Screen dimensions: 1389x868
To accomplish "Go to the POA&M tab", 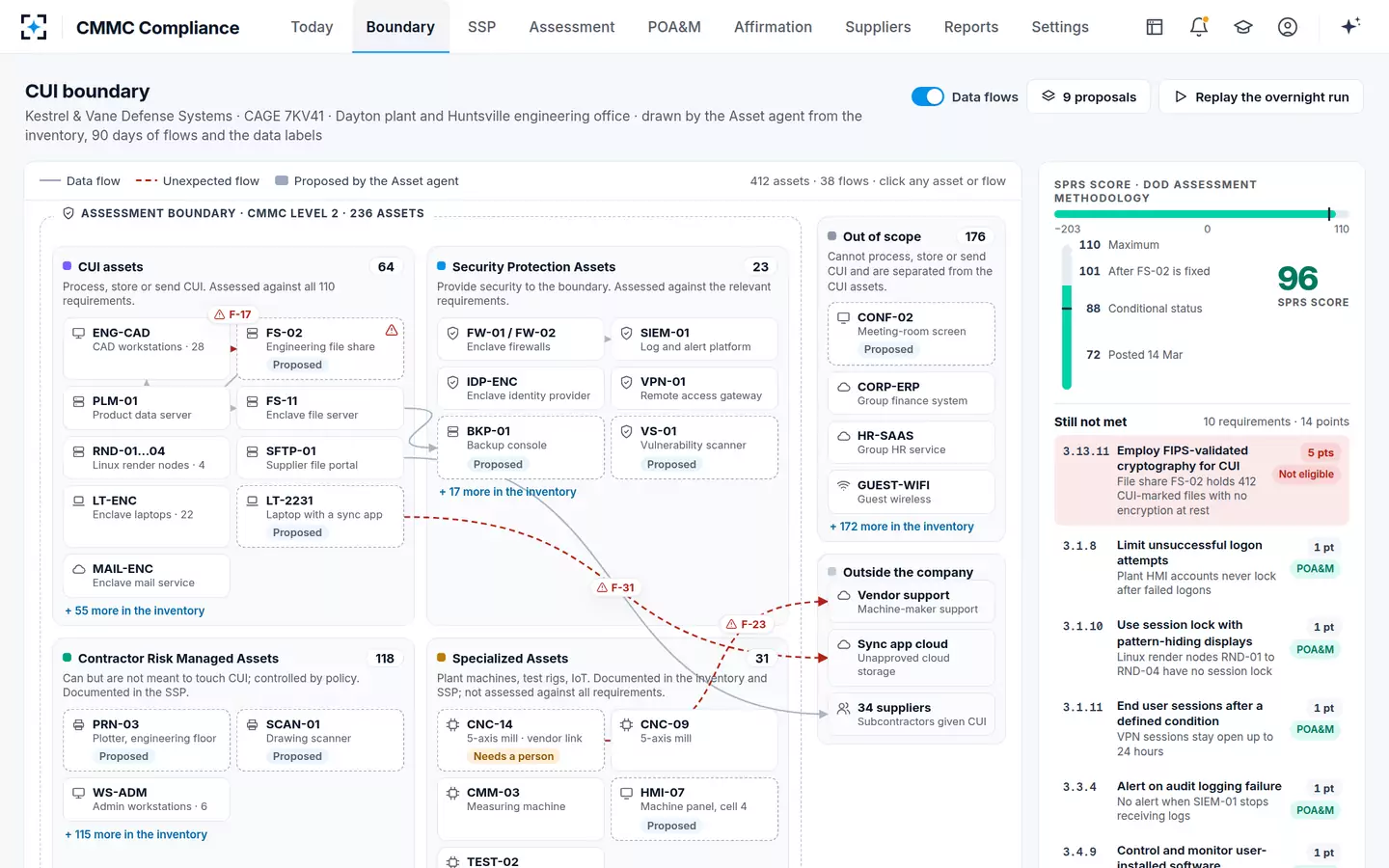I will [x=674, y=27].
